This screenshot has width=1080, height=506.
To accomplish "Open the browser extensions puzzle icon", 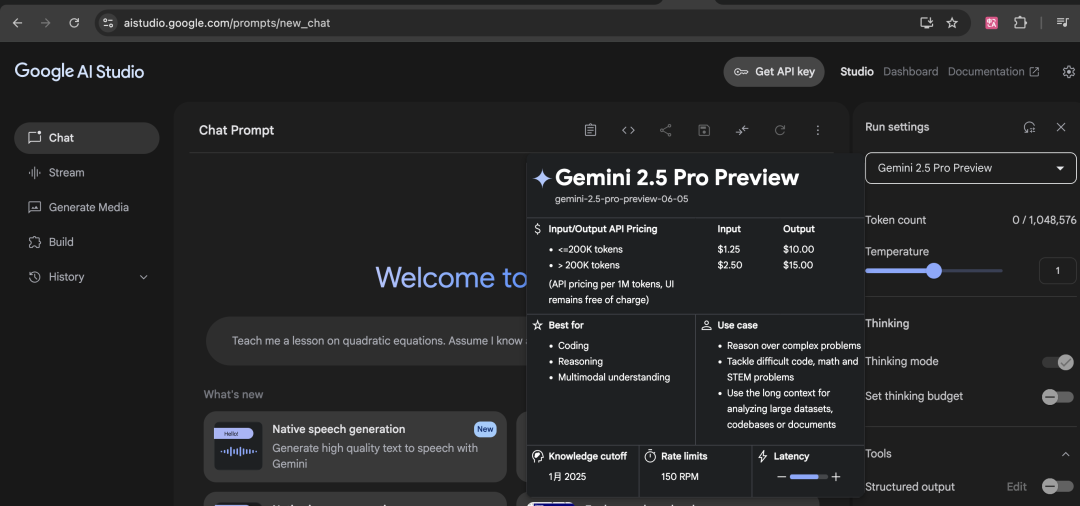I will click(x=1020, y=23).
